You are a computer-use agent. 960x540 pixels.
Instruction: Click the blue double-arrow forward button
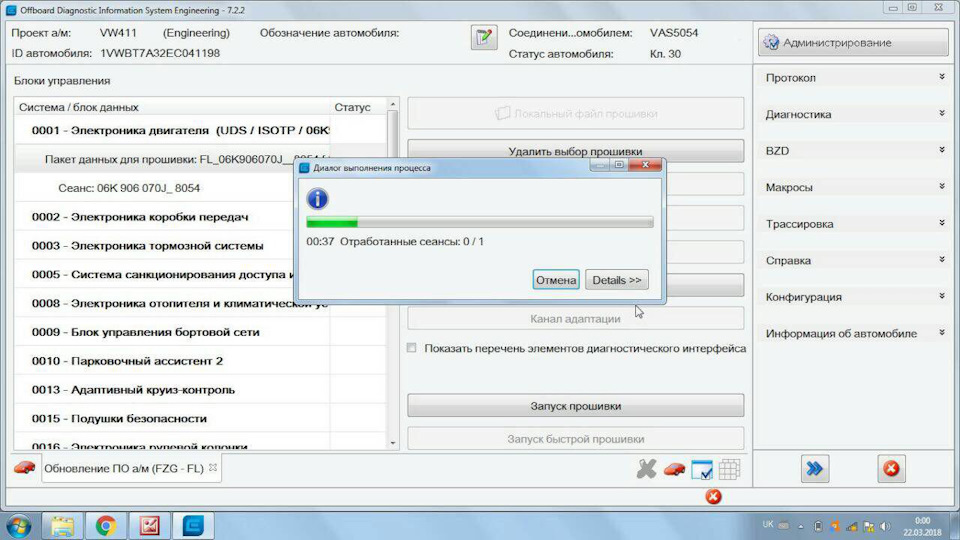814,469
